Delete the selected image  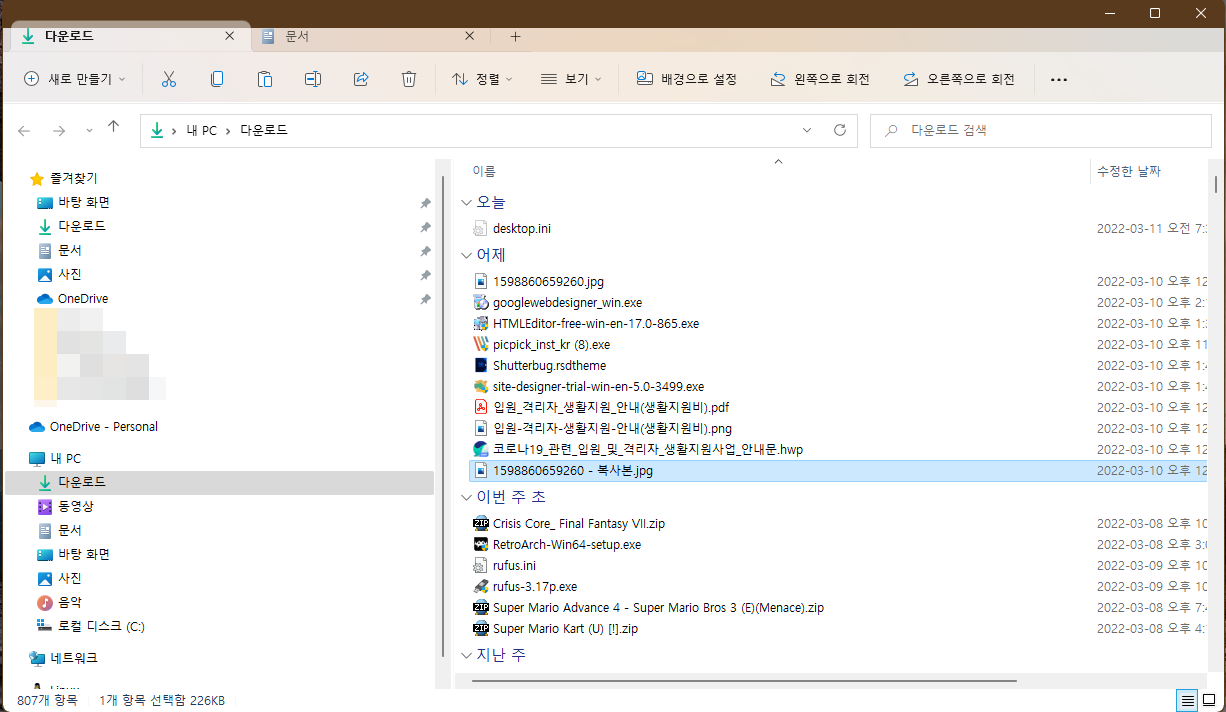pos(408,79)
